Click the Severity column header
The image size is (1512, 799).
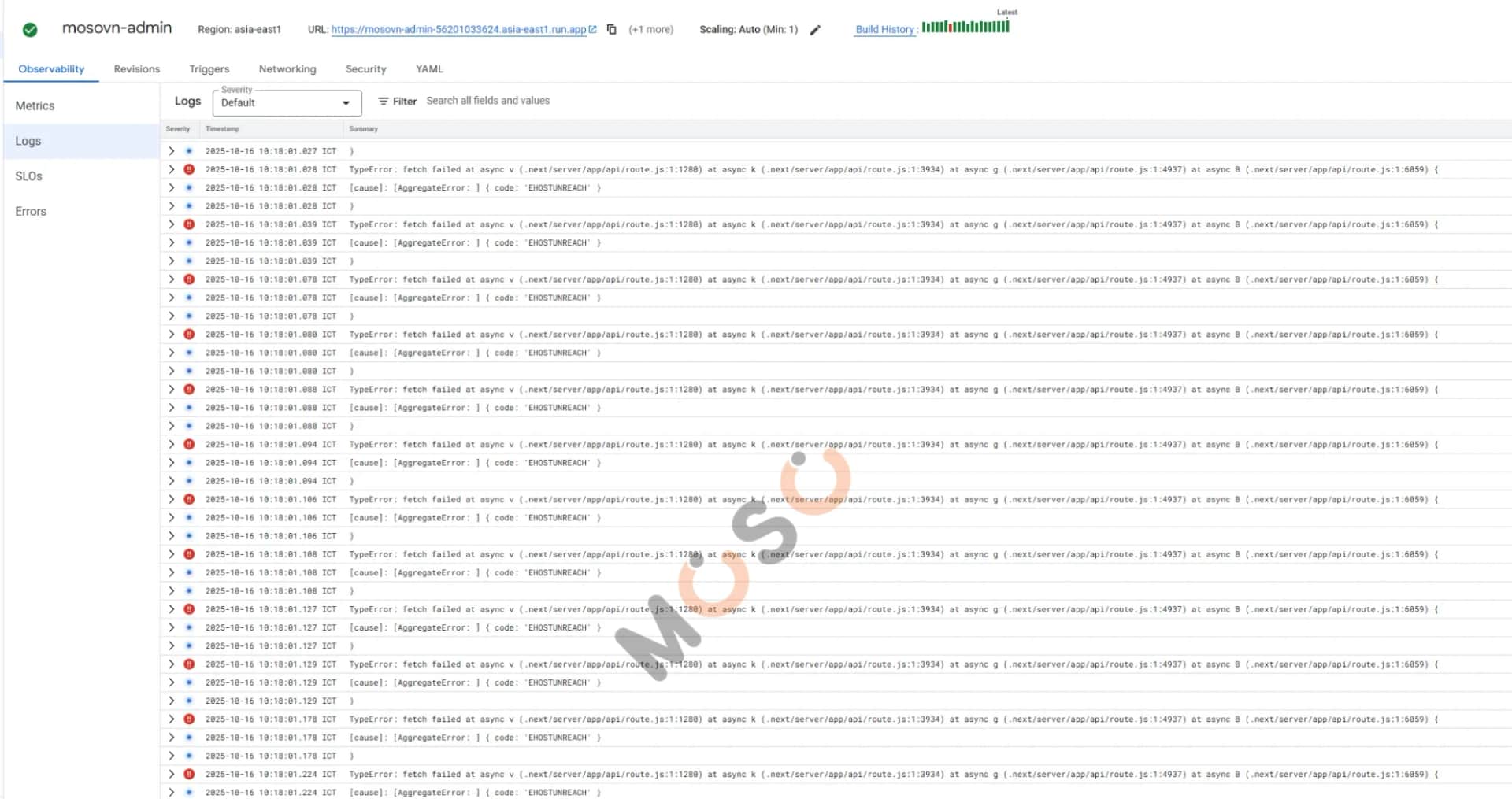pos(178,129)
